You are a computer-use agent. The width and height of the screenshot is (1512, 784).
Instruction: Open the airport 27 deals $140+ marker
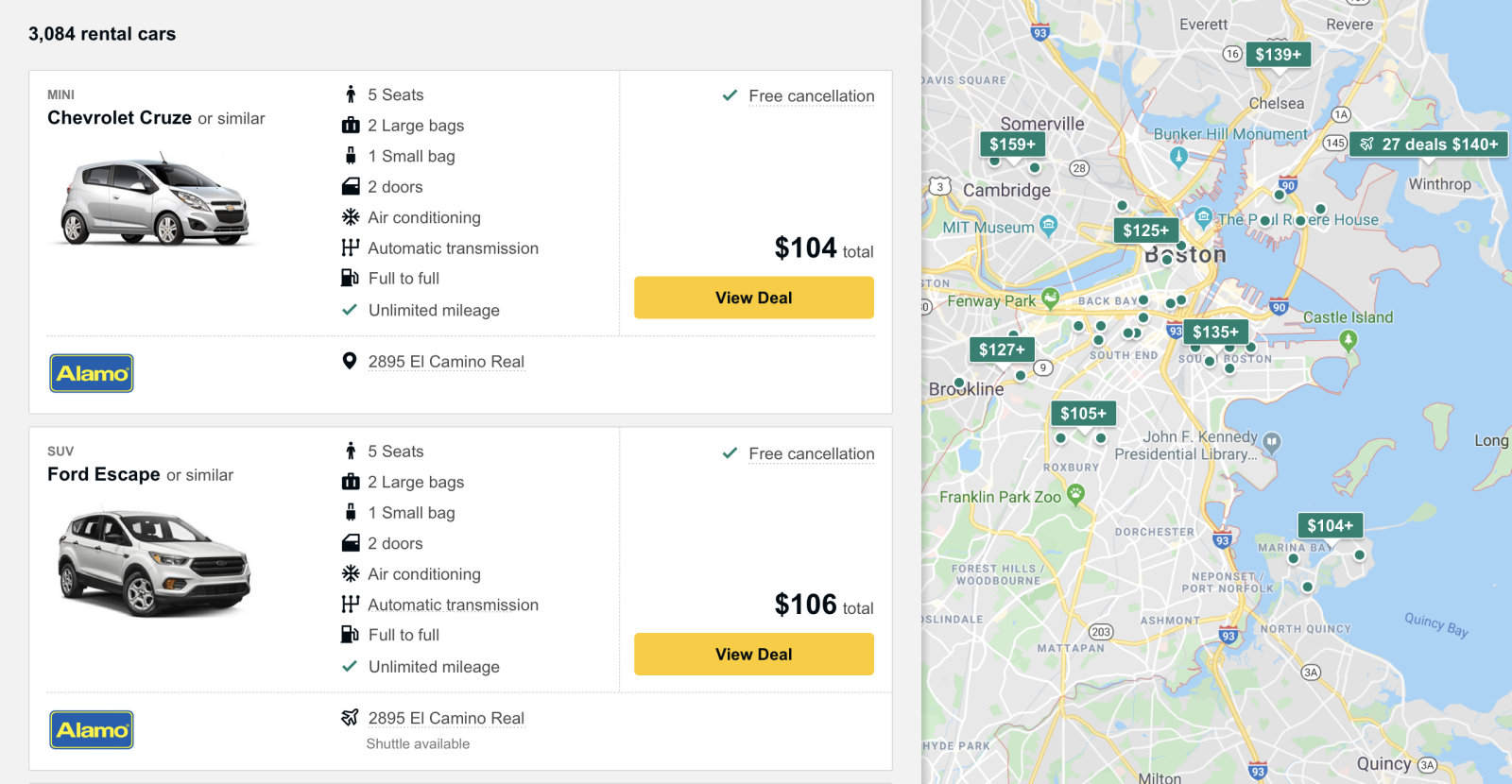coord(1429,145)
